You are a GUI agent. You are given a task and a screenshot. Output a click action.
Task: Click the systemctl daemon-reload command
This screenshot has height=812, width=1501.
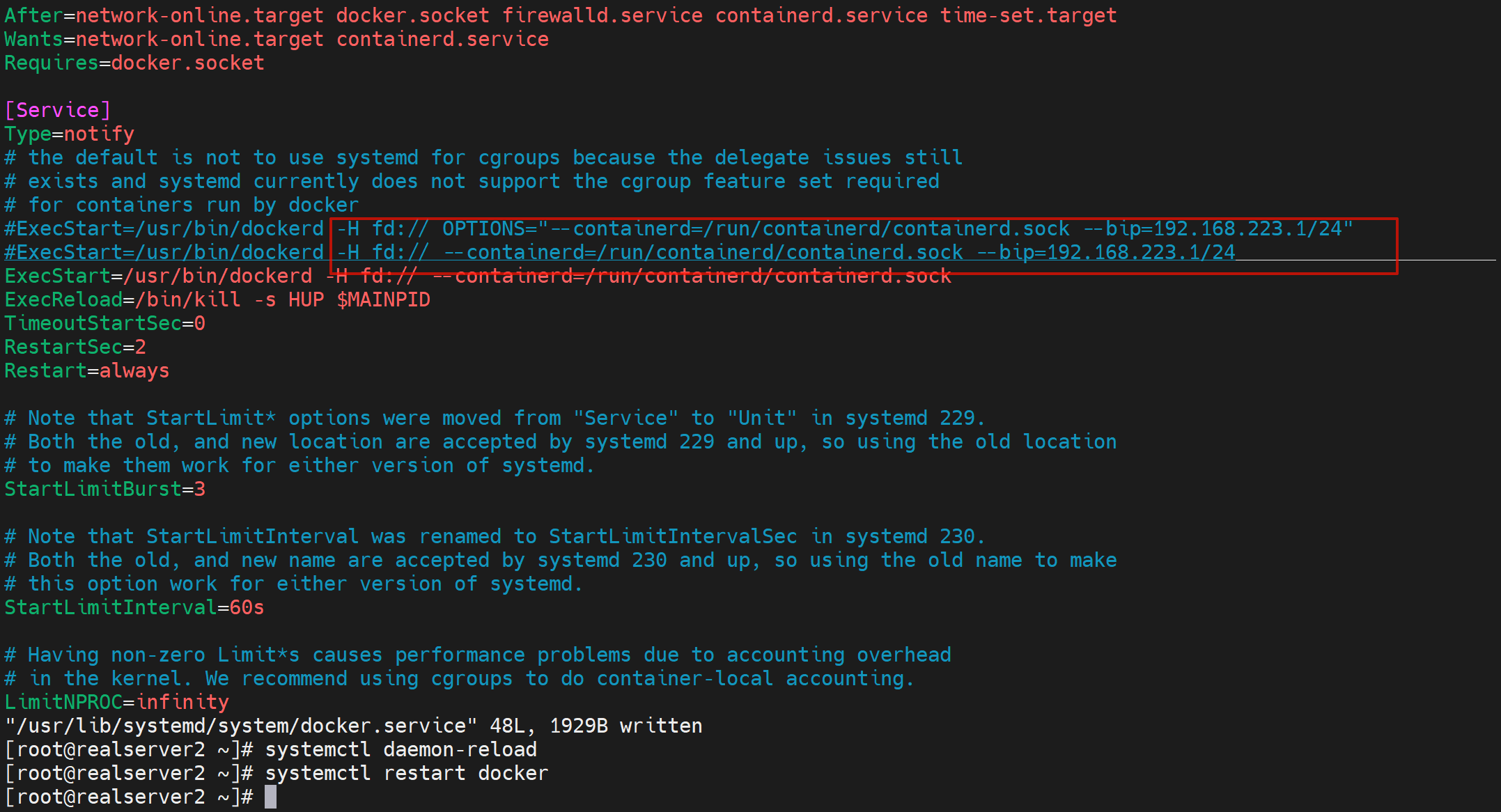[x=400, y=750]
